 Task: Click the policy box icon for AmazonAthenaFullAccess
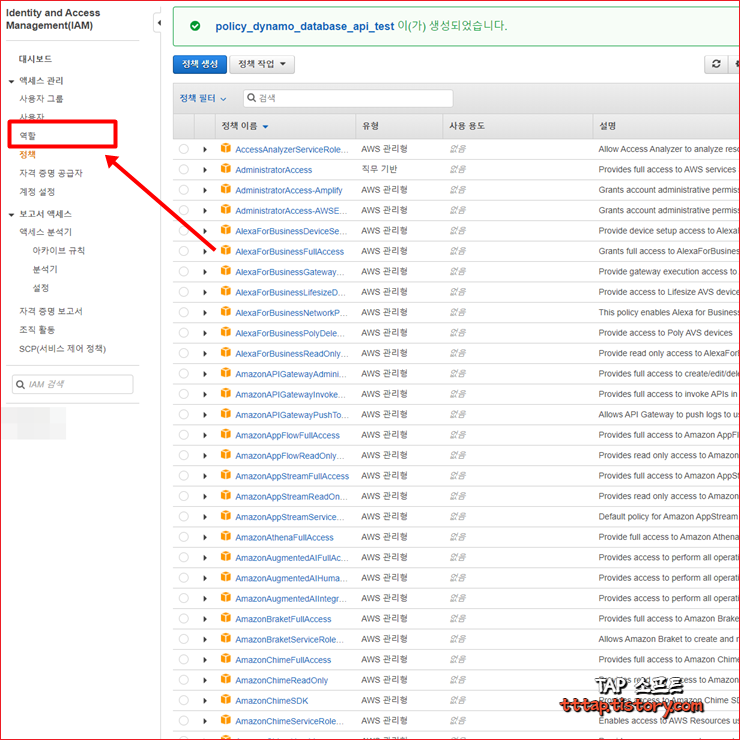226,536
